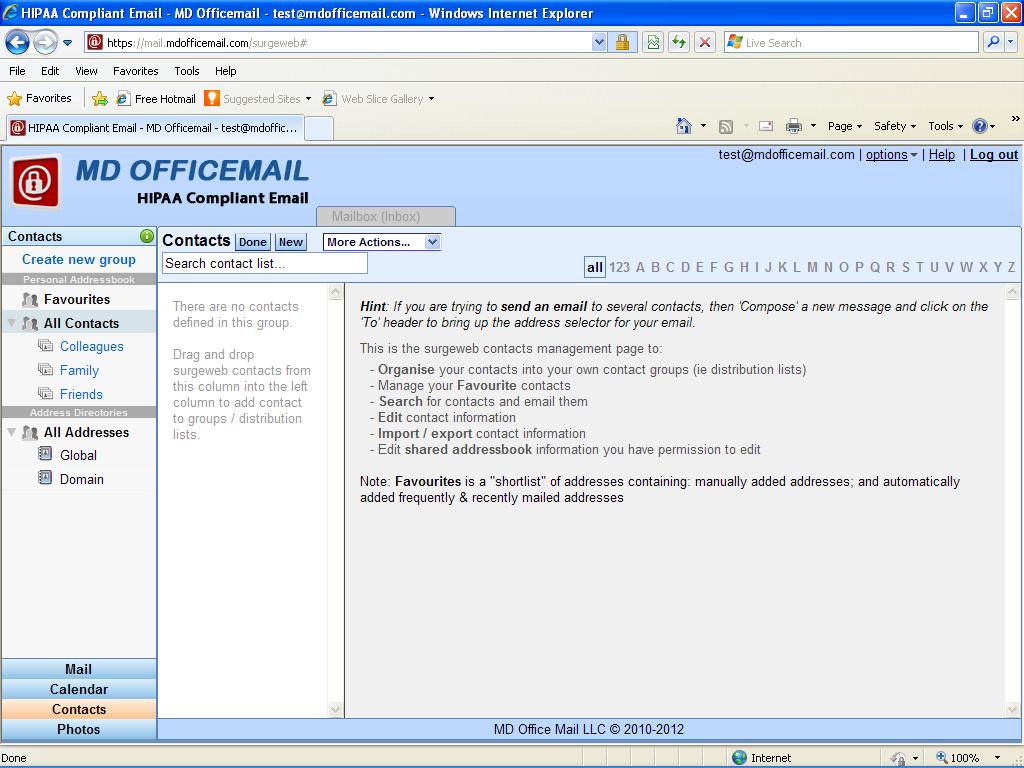Click the Log out link
This screenshot has height=768, width=1024.
point(993,155)
